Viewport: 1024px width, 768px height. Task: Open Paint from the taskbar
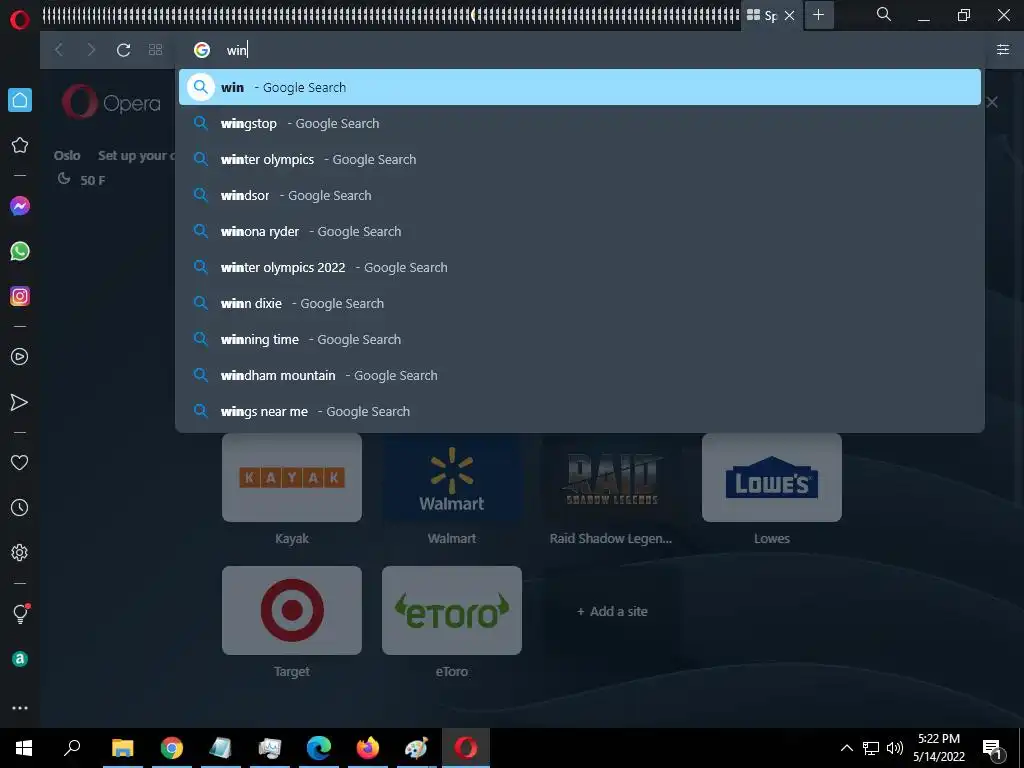pyautogui.click(x=417, y=748)
